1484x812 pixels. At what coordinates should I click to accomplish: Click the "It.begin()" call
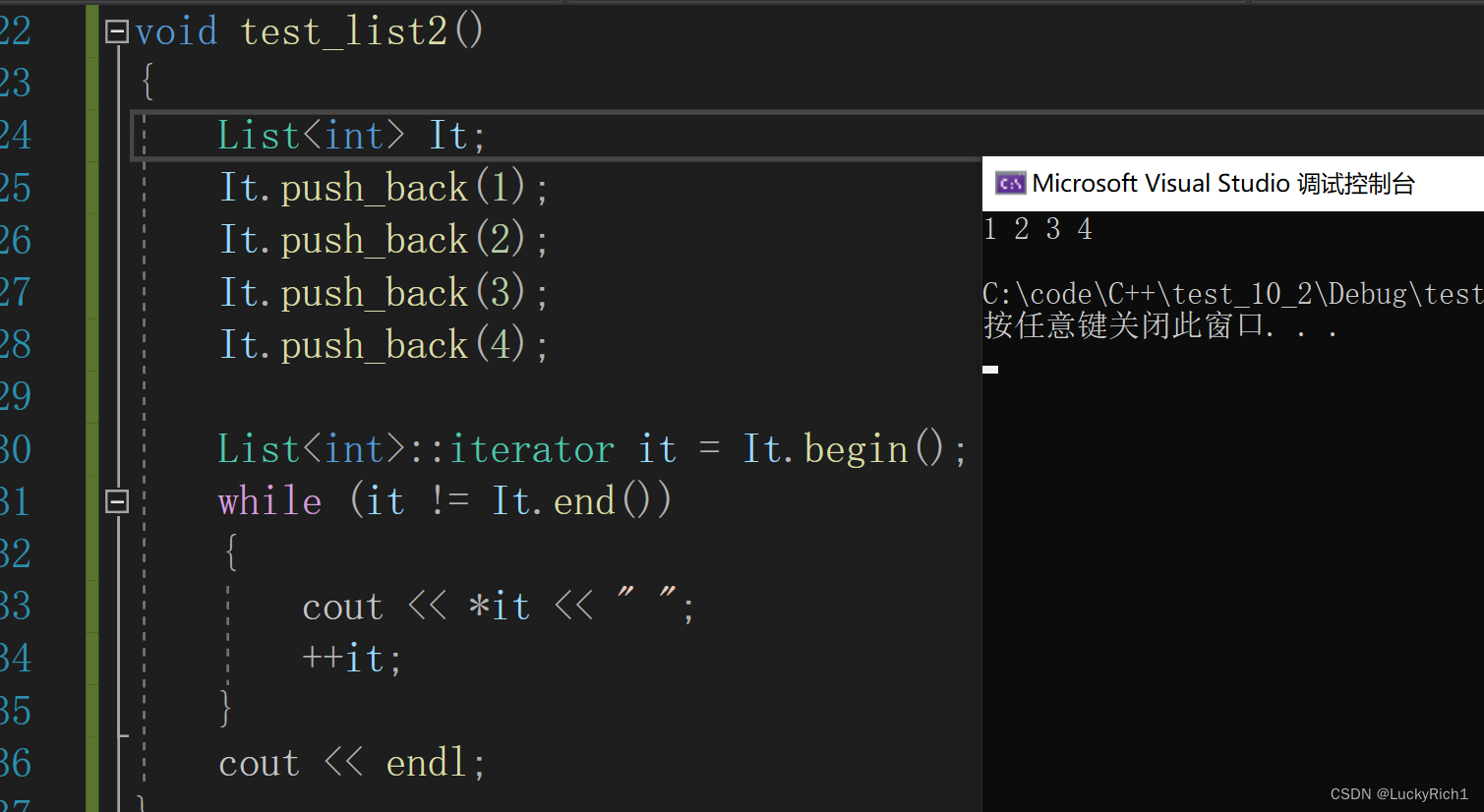844,449
